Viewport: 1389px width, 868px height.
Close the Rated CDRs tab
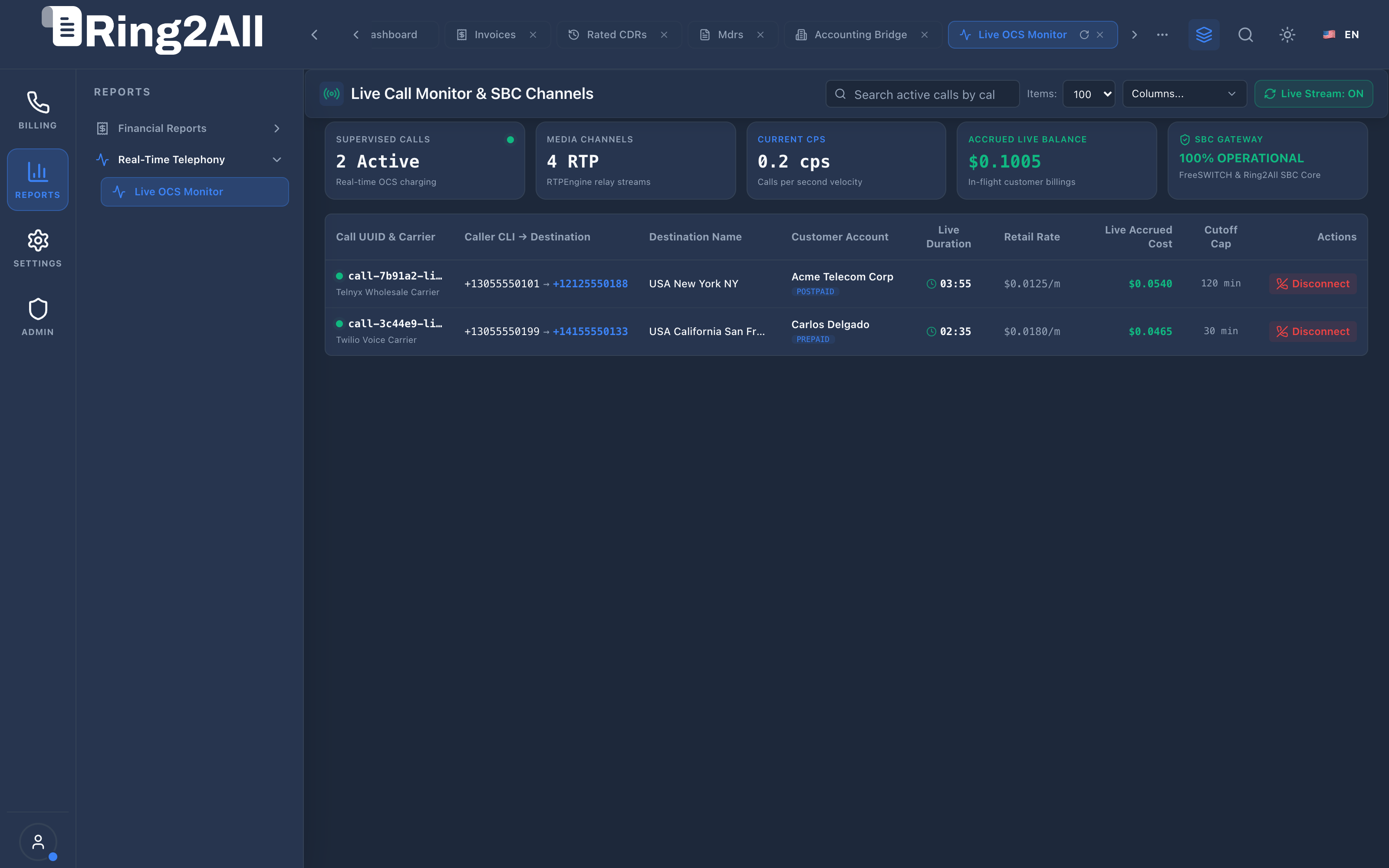click(664, 34)
